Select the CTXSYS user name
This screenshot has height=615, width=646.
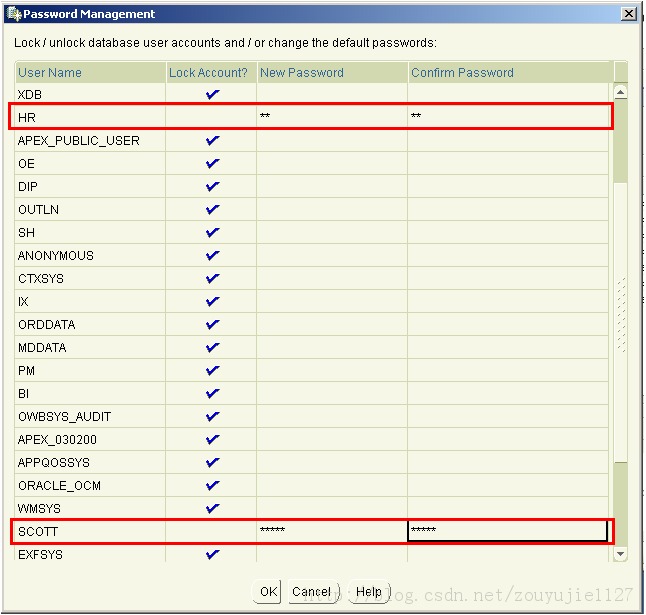(x=41, y=279)
